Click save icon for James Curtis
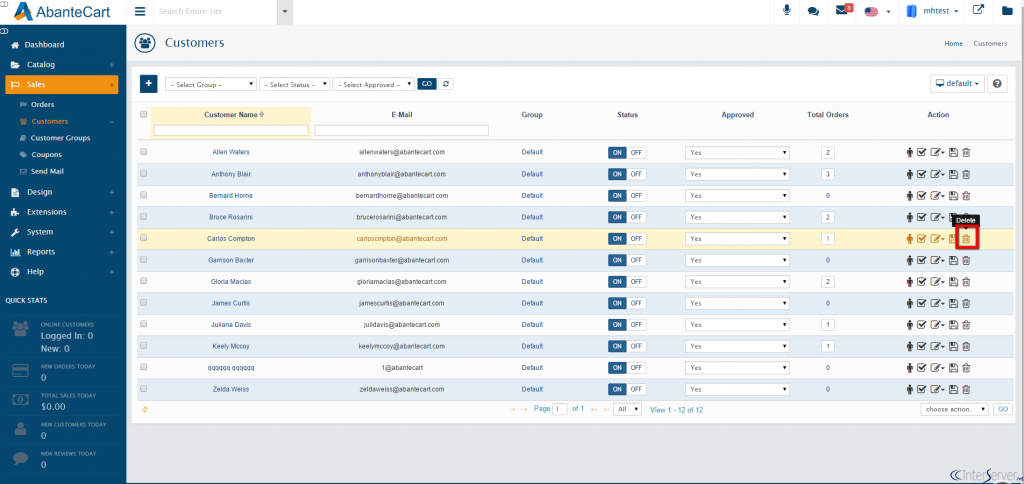This screenshot has width=1024, height=484. pos(953,303)
